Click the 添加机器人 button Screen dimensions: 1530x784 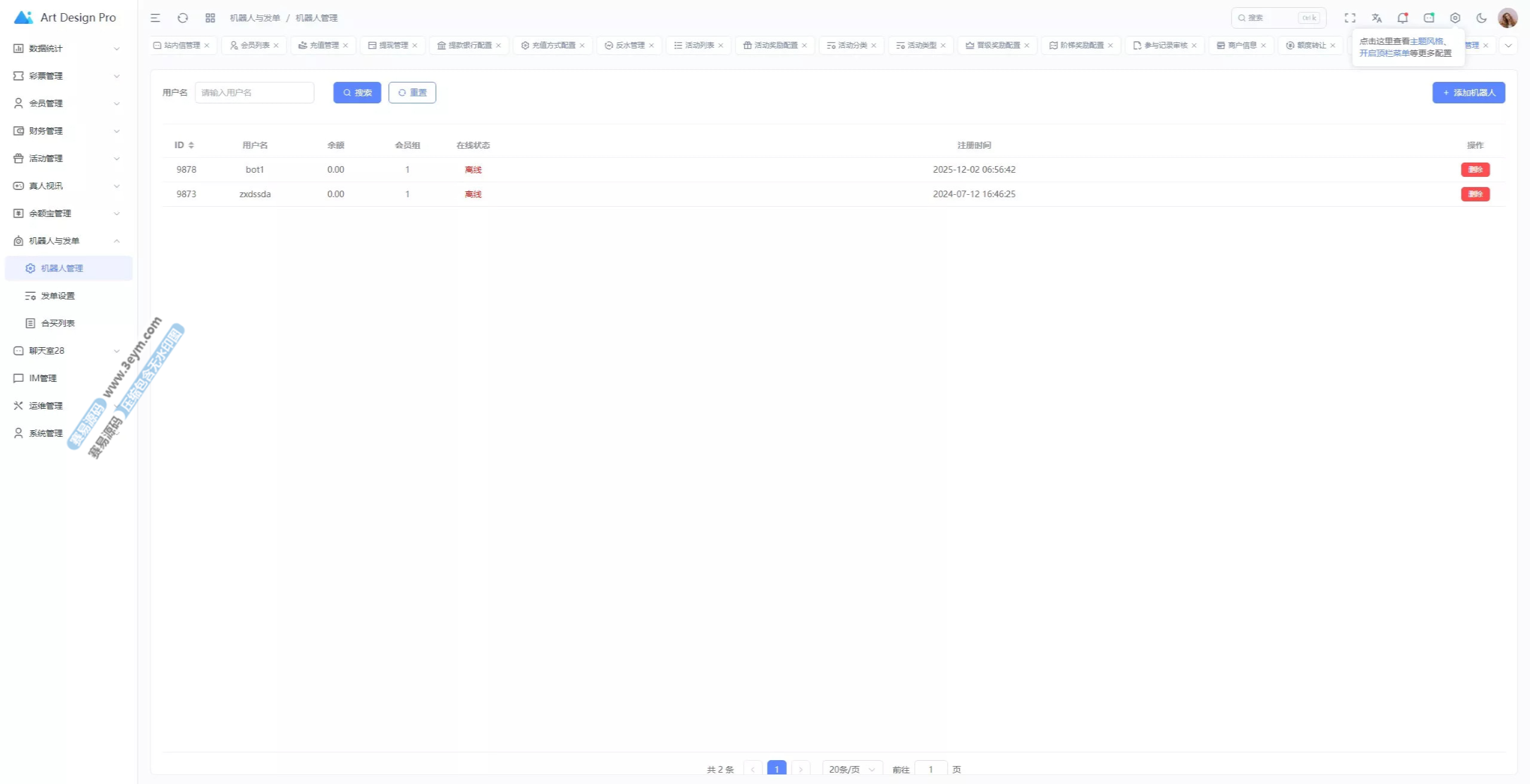[x=1468, y=93]
